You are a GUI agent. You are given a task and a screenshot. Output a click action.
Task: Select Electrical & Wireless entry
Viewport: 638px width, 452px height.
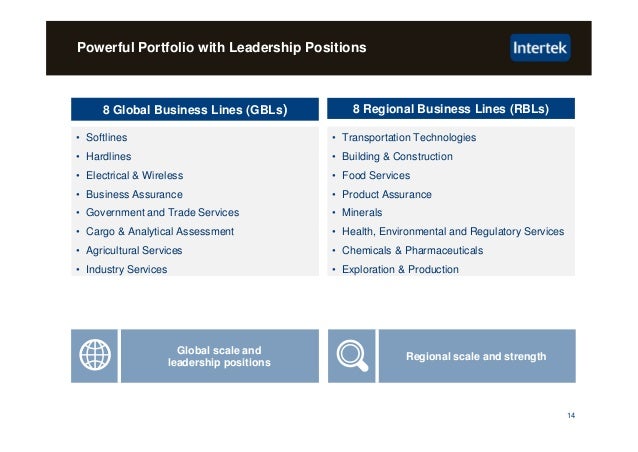point(135,175)
